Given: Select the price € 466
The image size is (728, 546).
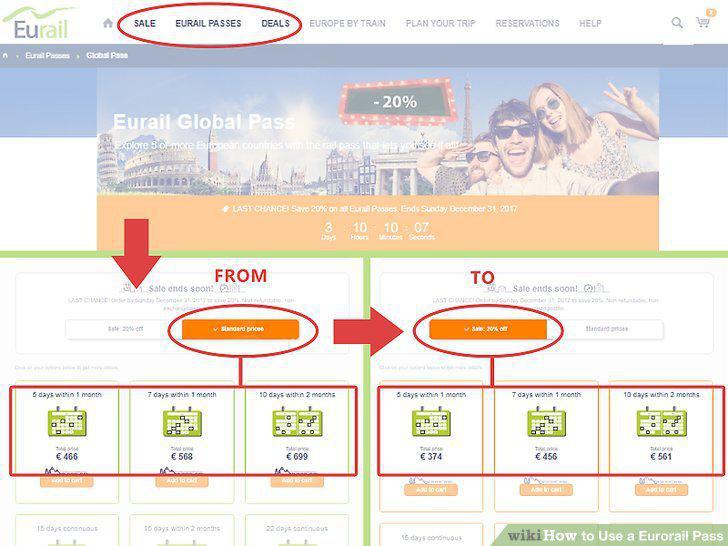Looking at the screenshot, I should click(x=67, y=457).
